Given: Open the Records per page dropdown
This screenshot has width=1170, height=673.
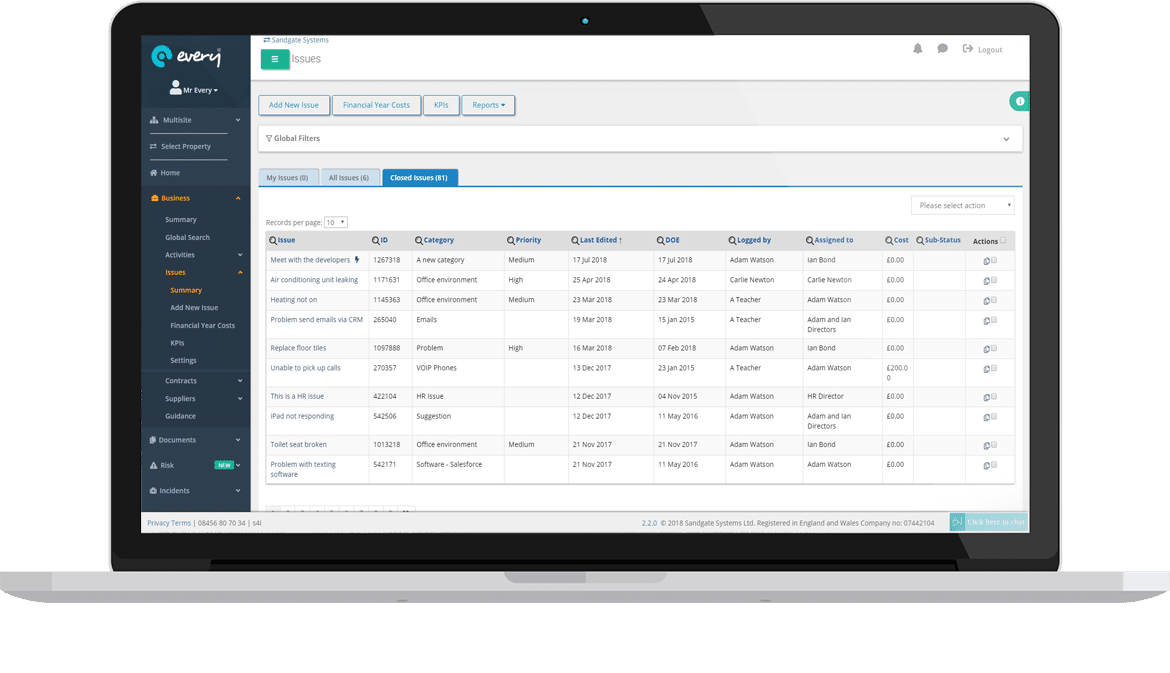Looking at the screenshot, I should (336, 221).
